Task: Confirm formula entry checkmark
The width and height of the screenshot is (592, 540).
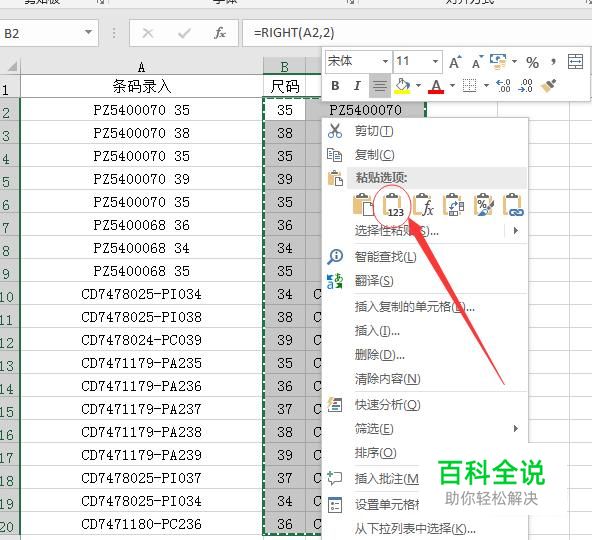Action: click(184, 33)
